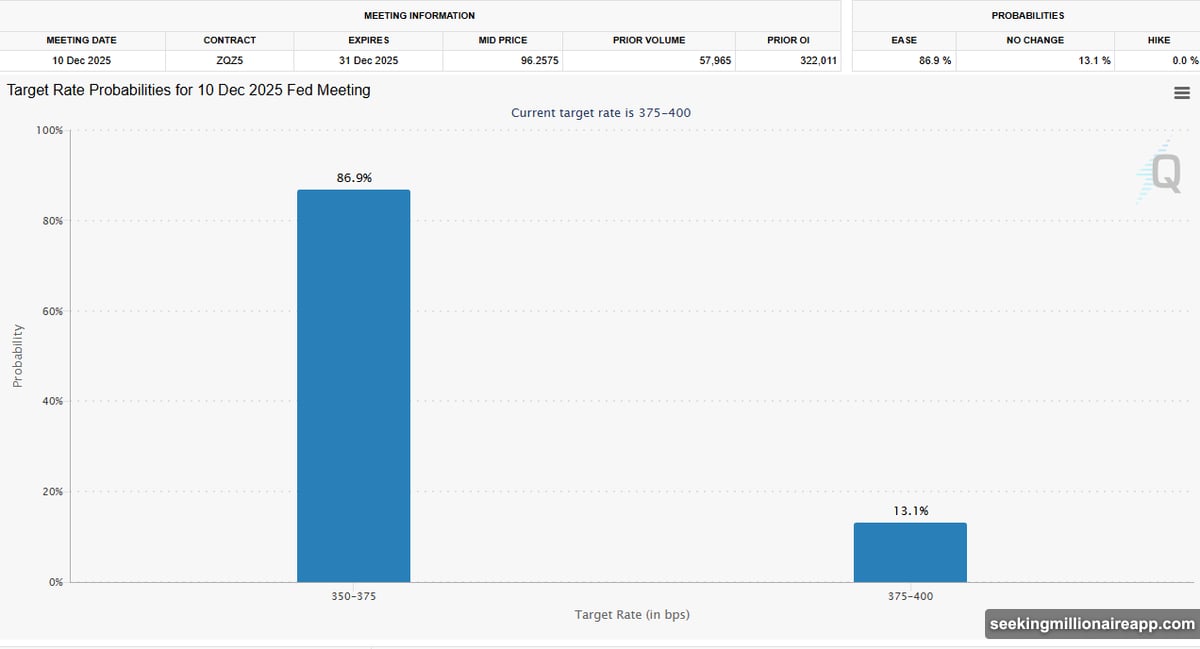Click the MEETING INFORMATION section heading
This screenshot has height=649, width=1200.
419,16
